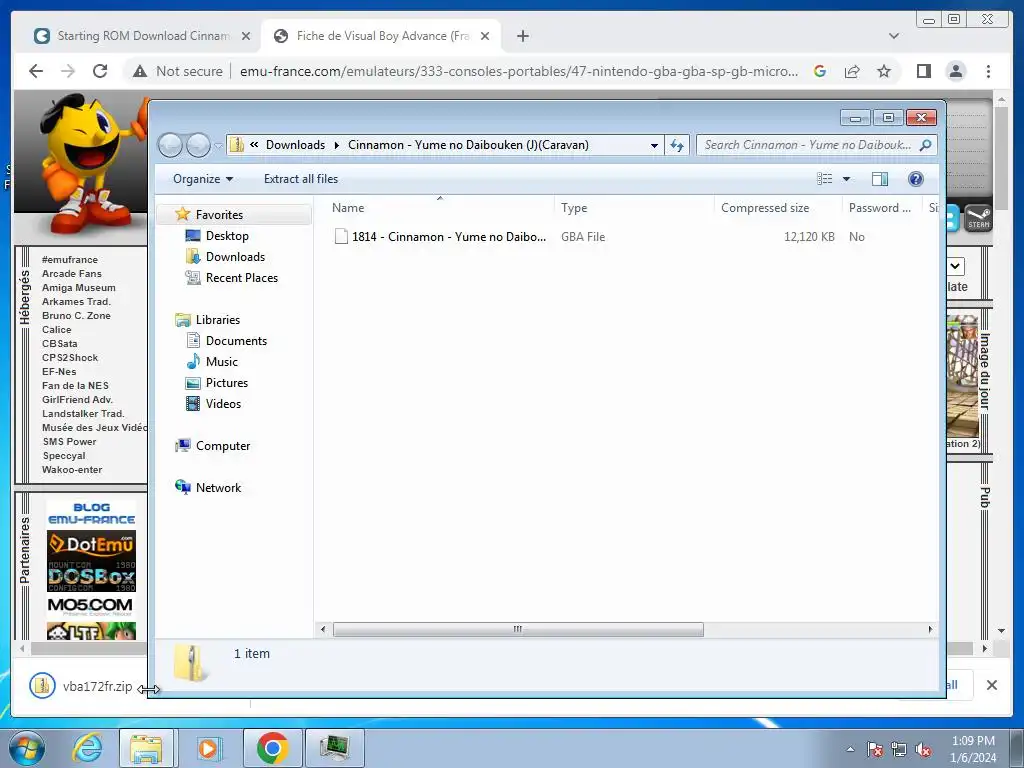Bookmark this page with the star icon

(884, 71)
